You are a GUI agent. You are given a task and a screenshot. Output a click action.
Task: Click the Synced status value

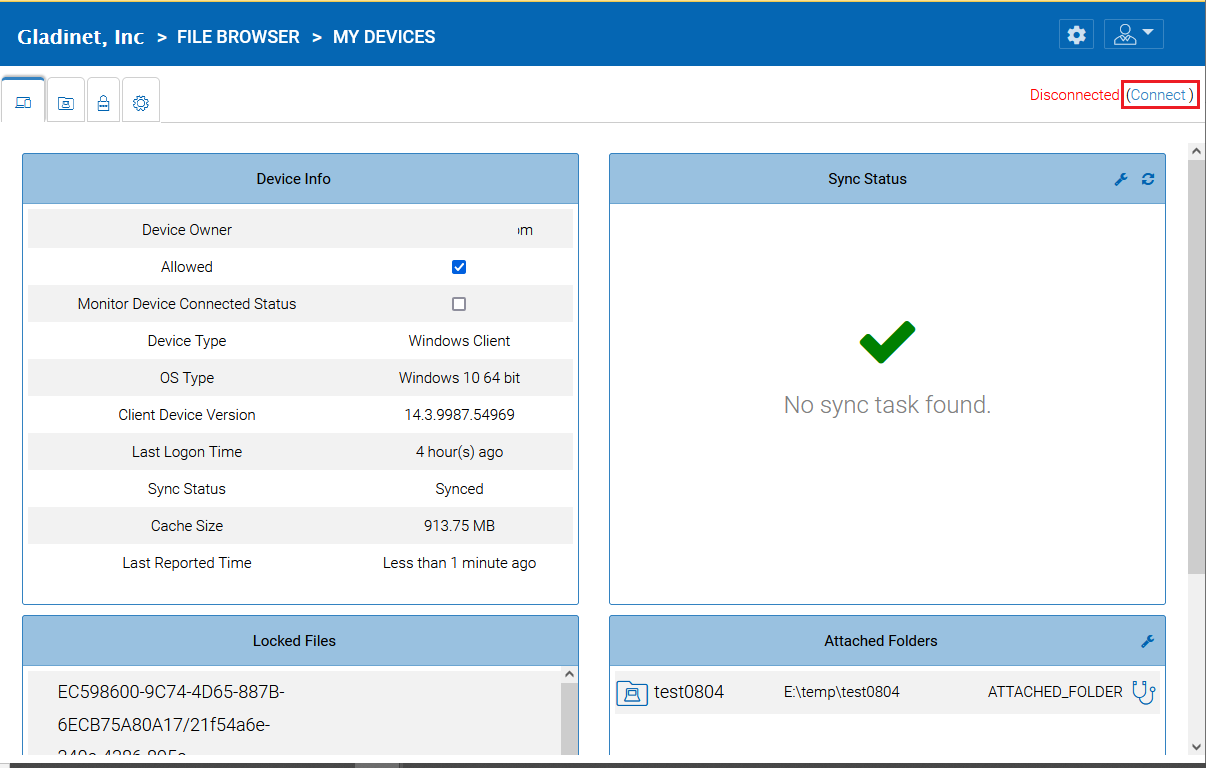459,489
